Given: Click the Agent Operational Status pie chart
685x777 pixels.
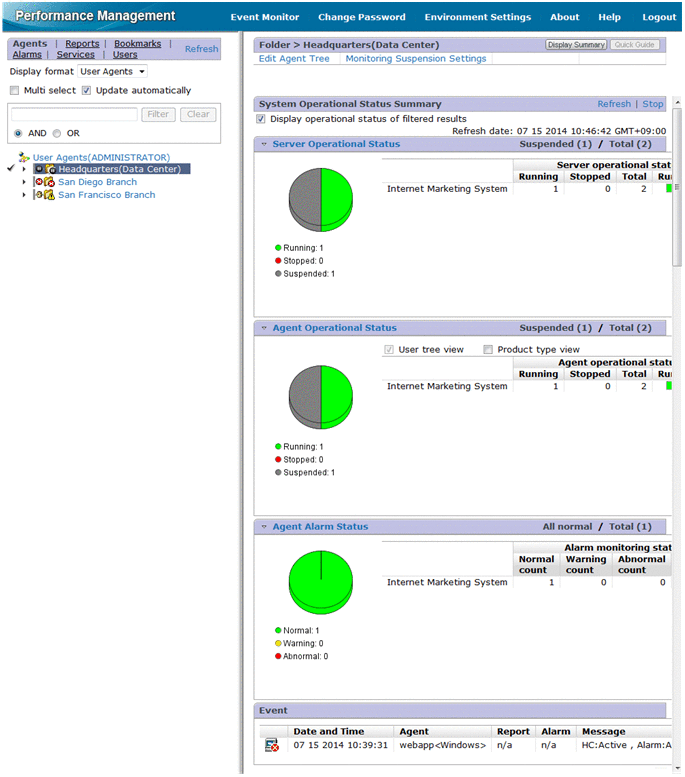Looking at the screenshot, I should (x=321, y=397).
